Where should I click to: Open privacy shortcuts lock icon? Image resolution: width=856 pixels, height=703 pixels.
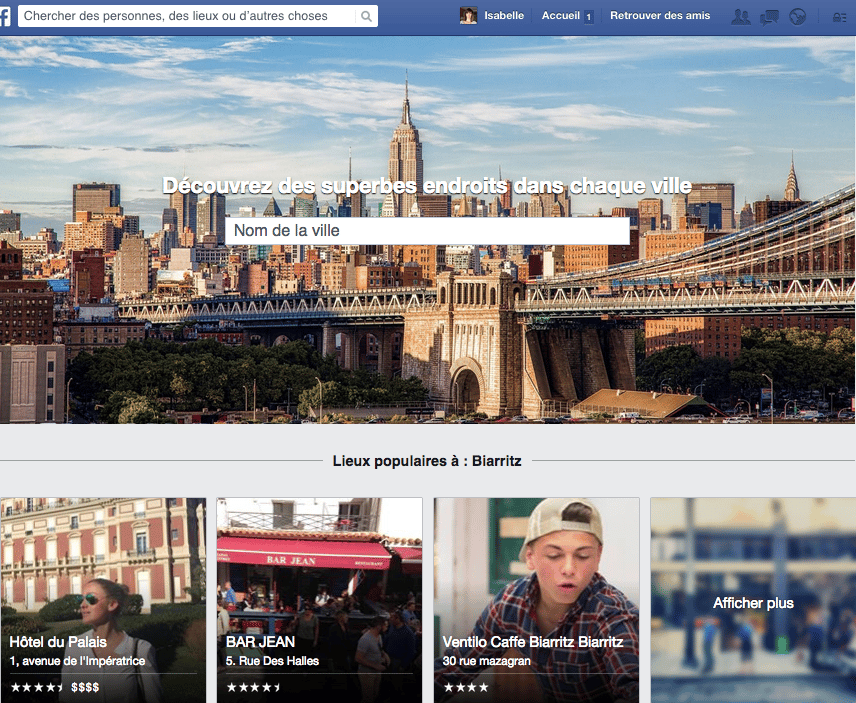[x=839, y=16]
